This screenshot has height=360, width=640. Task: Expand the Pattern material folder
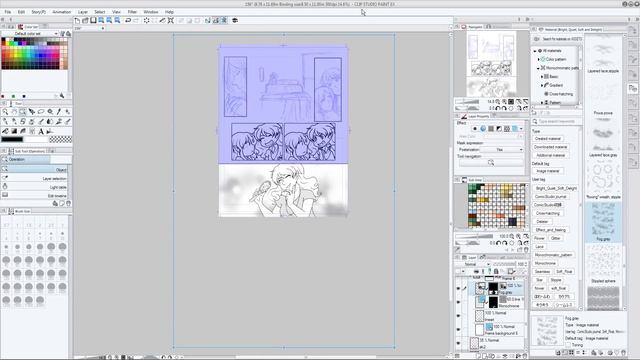(542, 103)
